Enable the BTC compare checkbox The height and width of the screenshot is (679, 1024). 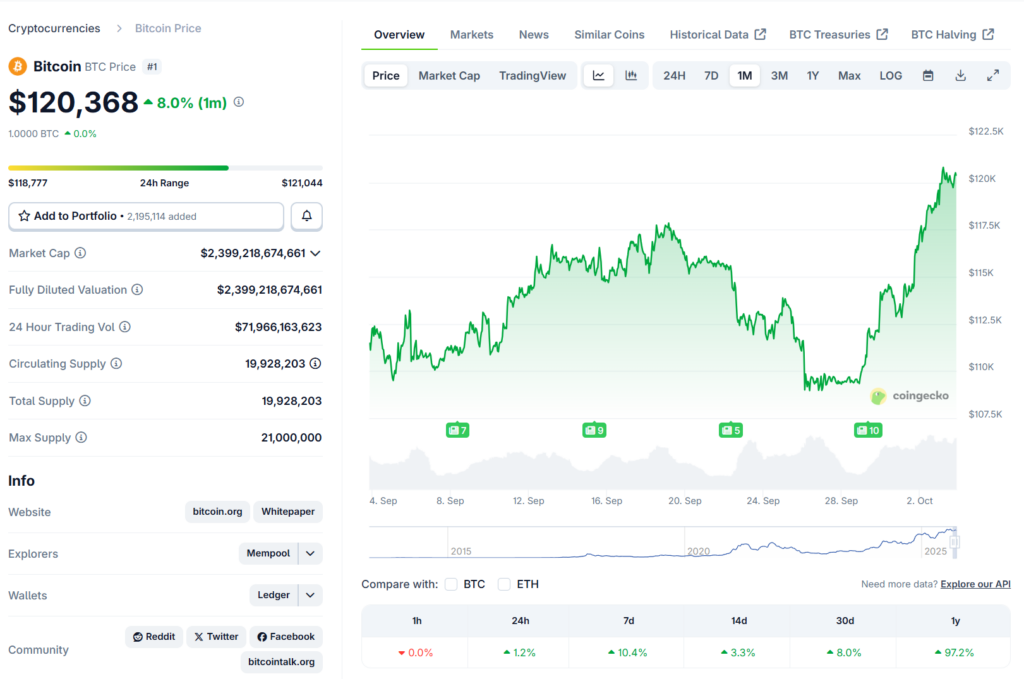pyautogui.click(x=451, y=584)
